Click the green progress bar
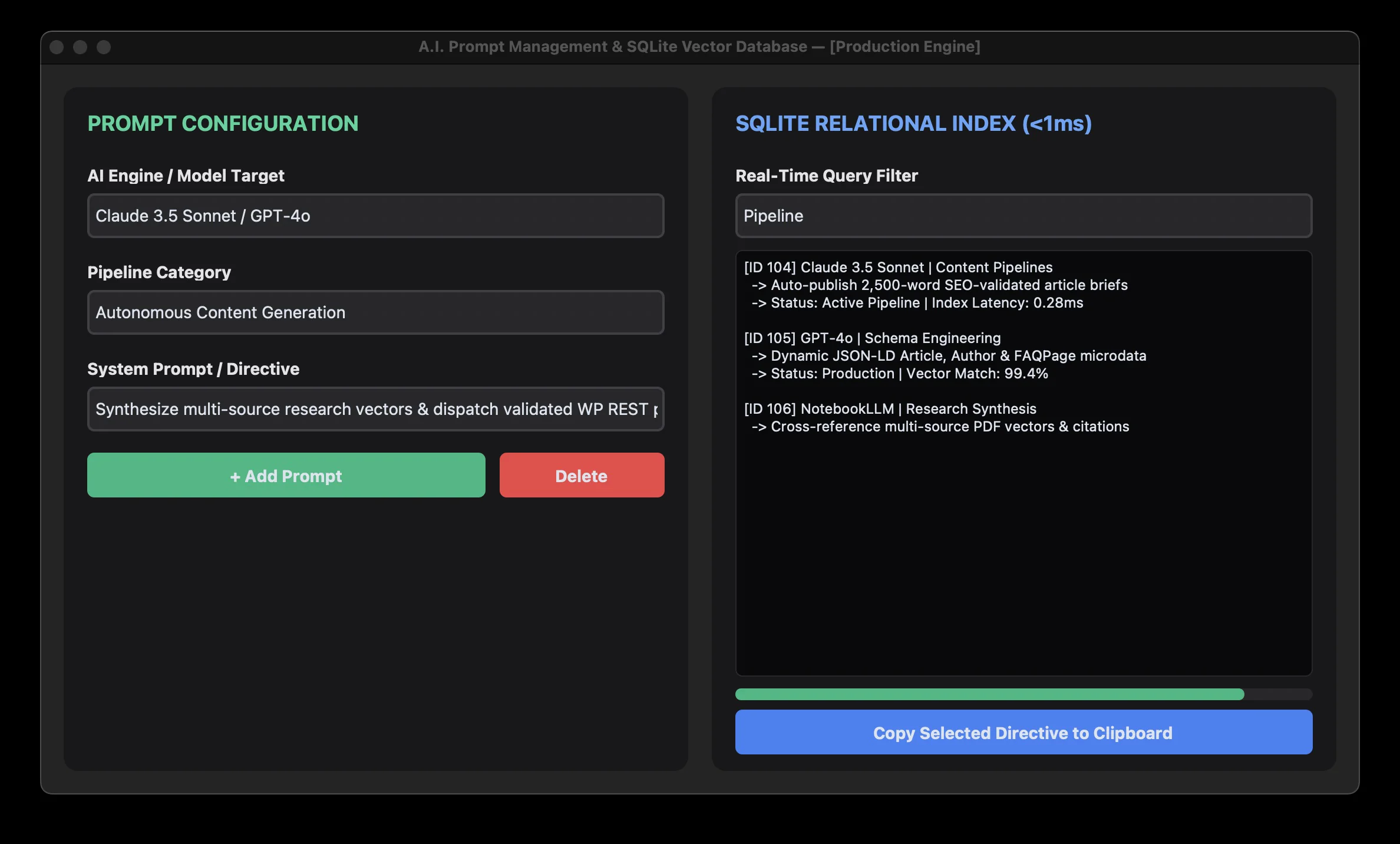This screenshot has width=1400, height=844. tap(1023, 694)
